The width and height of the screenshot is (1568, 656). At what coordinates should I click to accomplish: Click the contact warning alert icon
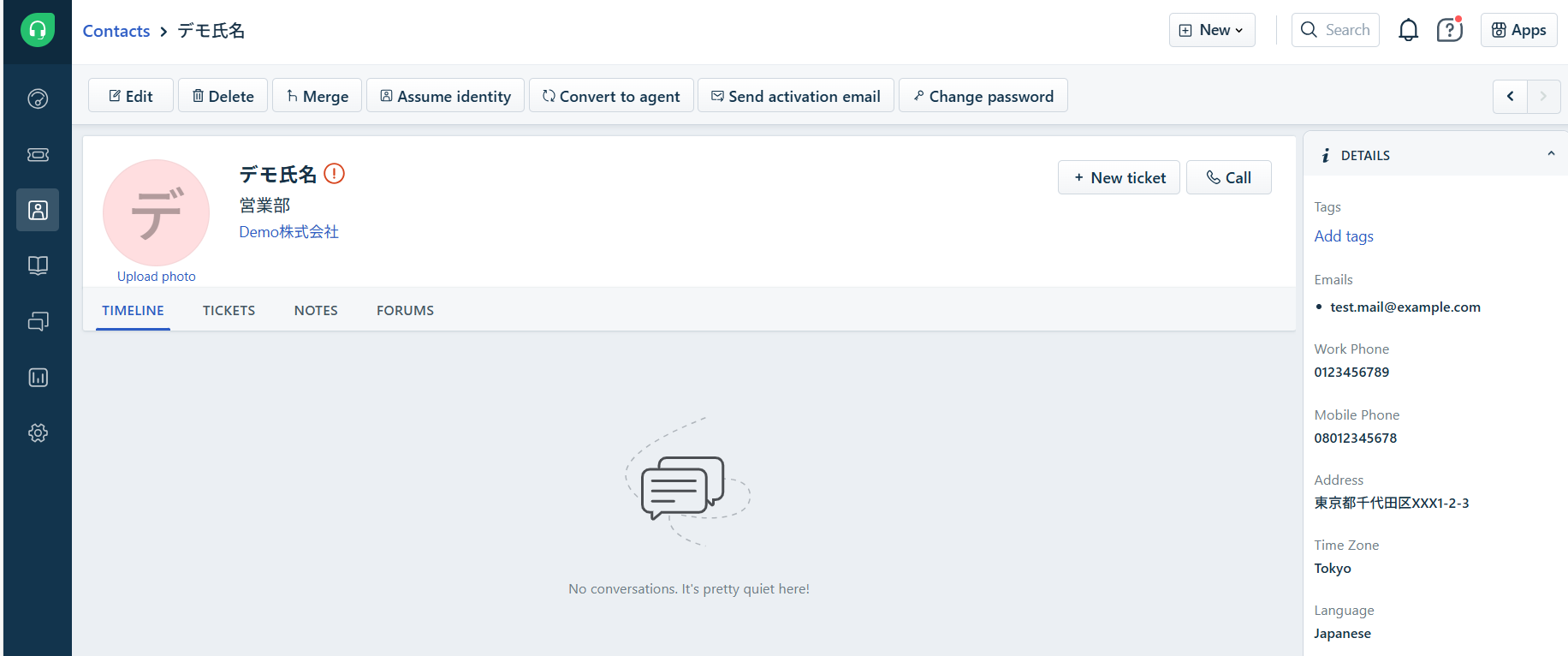[335, 174]
